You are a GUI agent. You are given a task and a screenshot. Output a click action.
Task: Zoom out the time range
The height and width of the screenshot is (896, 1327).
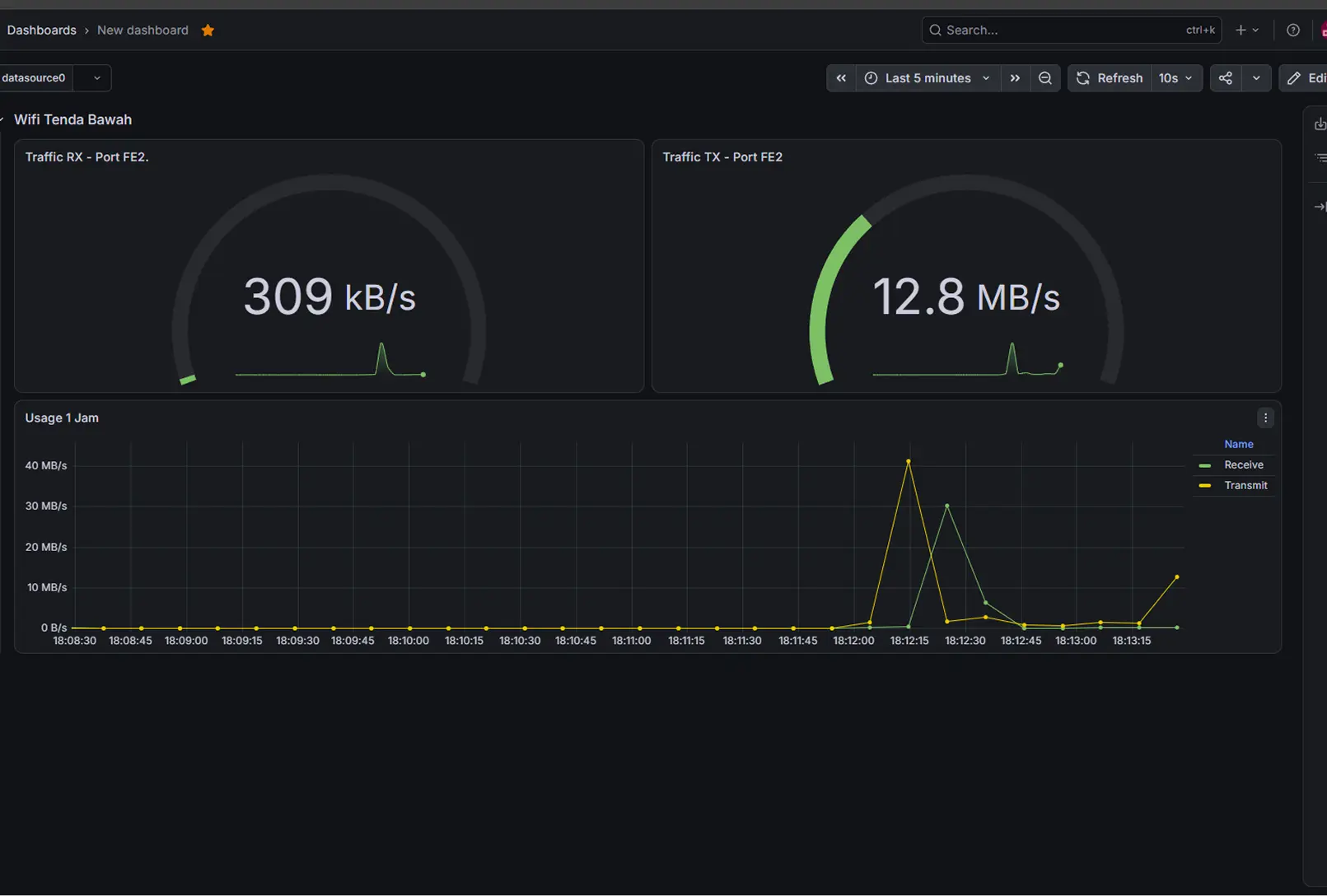pyautogui.click(x=1045, y=78)
